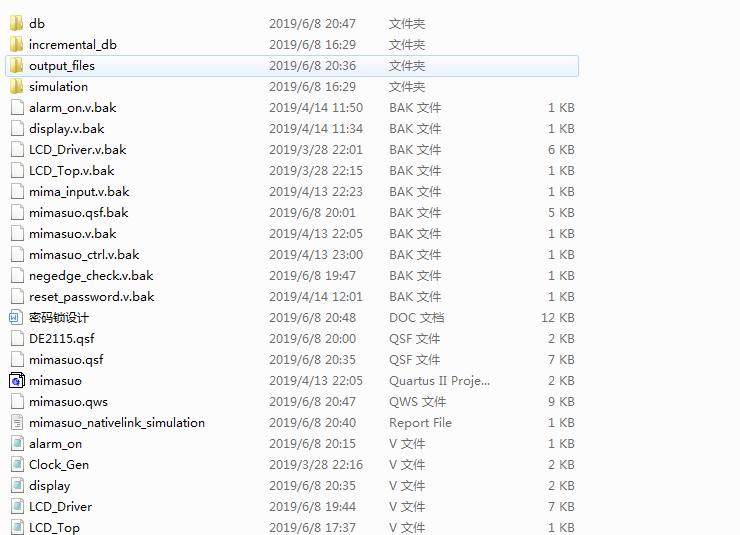This screenshot has width=740, height=535.
Task: Click the mimasuo.qws file icon
Action: [x=17, y=401]
